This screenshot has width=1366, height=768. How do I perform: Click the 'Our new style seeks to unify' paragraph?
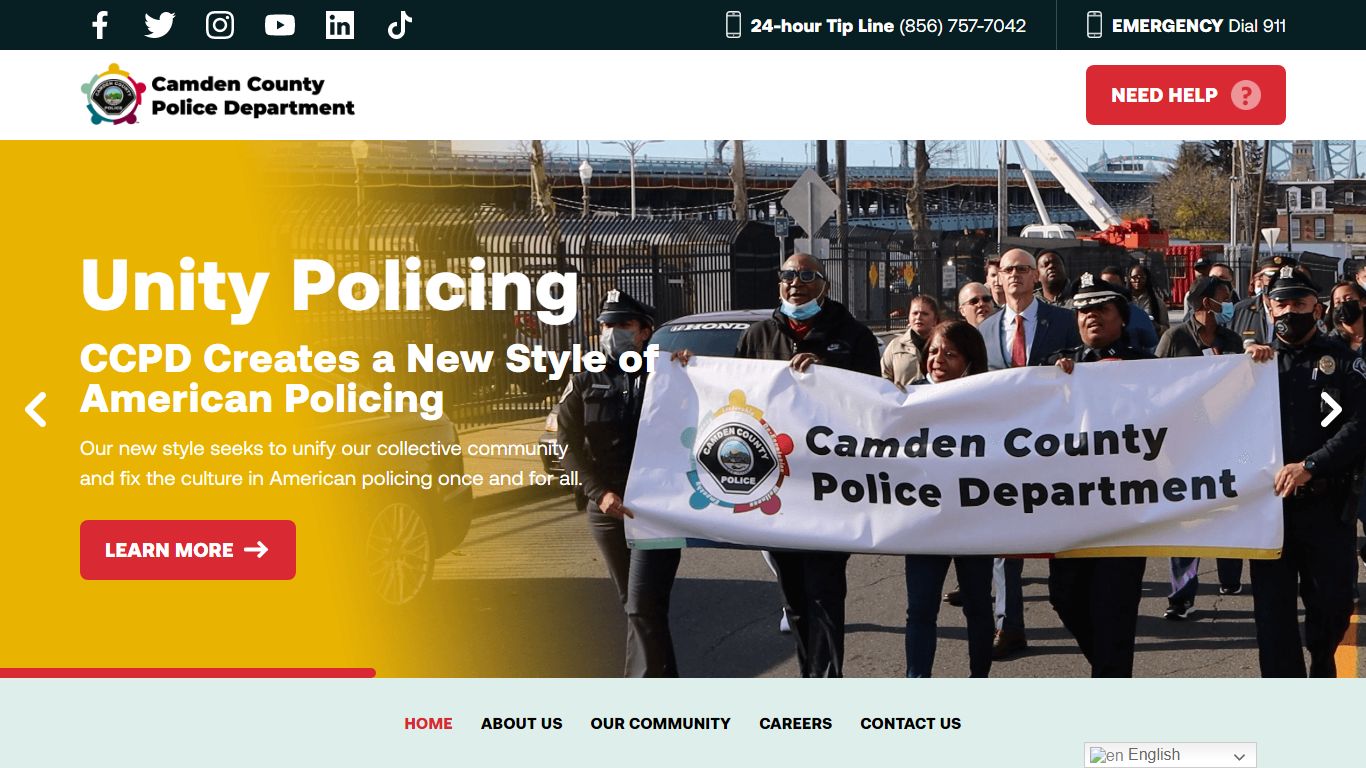coord(331,463)
